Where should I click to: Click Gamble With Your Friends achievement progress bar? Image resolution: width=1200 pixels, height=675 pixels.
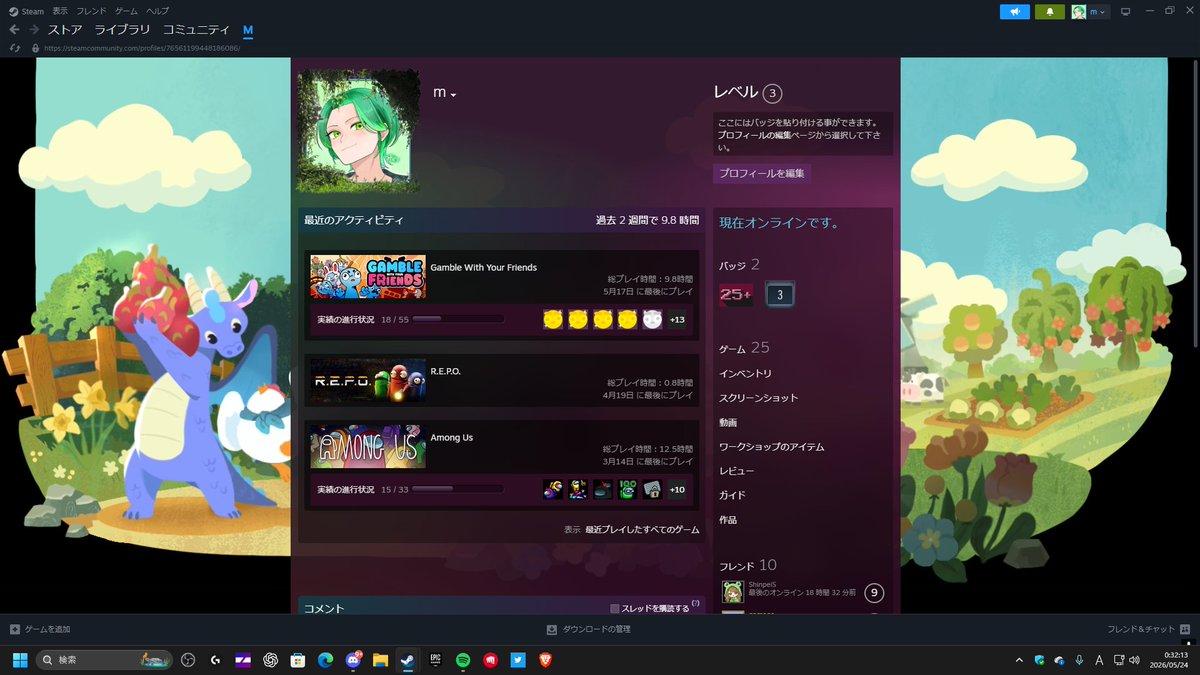pos(457,319)
